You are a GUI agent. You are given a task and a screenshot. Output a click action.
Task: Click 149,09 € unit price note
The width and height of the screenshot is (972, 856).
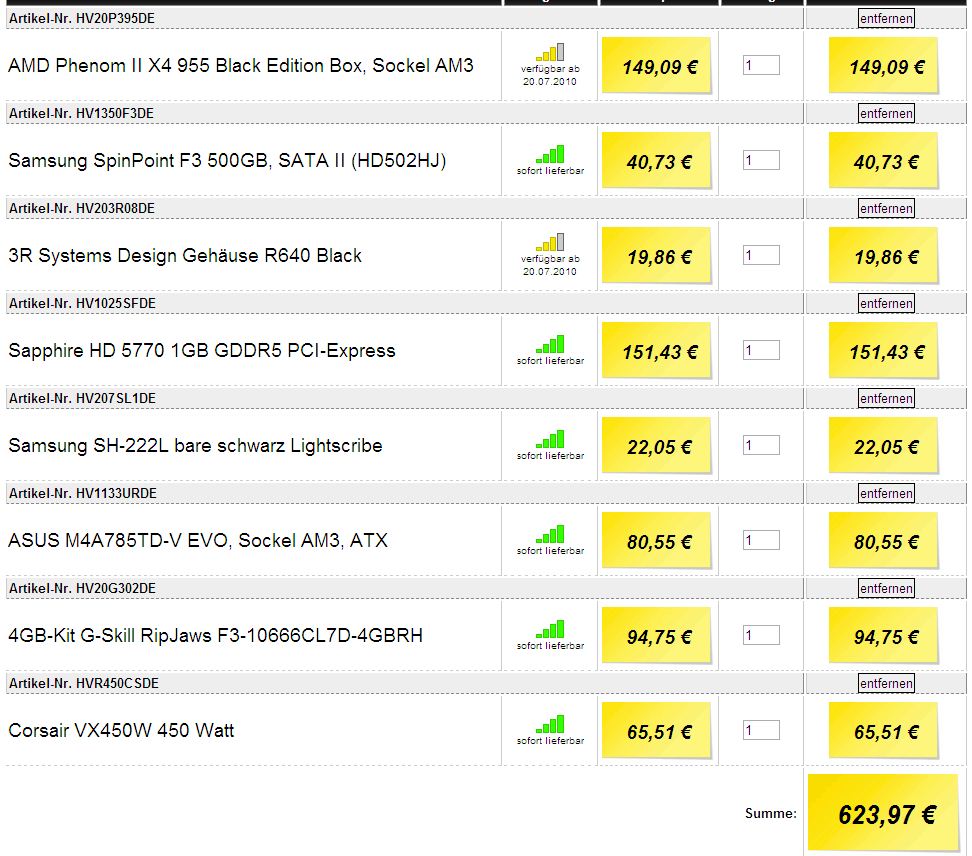(x=657, y=66)
